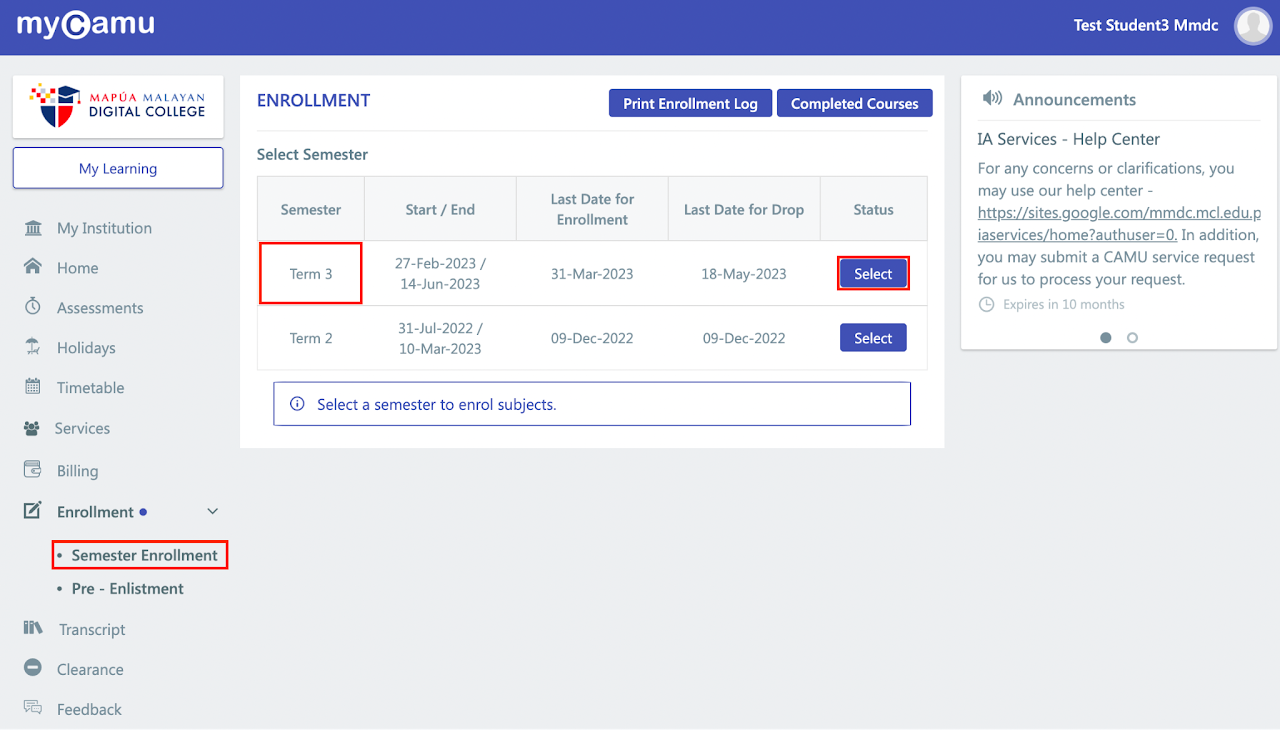
Task: Click the Transcript books icon
Action: click(33, 629)
